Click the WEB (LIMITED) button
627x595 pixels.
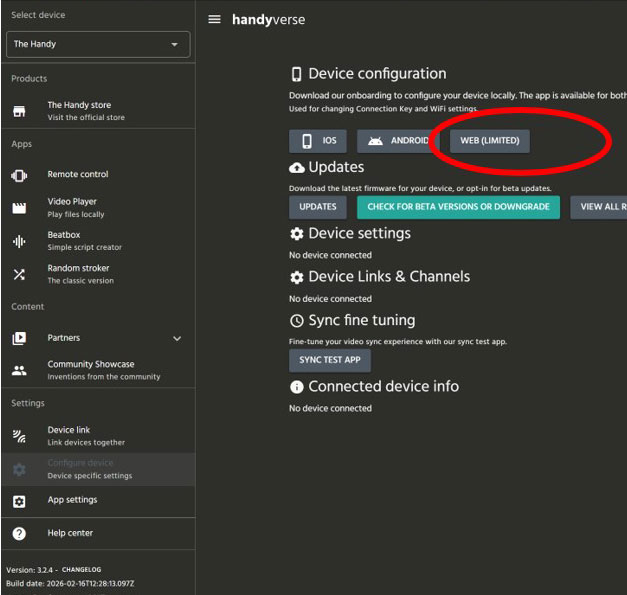(489, 141)
